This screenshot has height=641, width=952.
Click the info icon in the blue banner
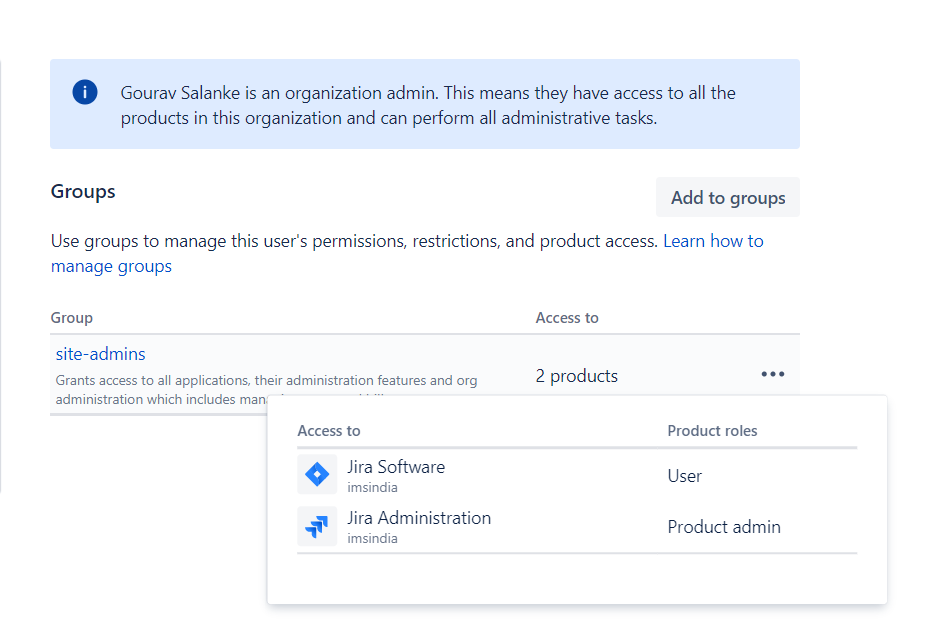click(85, 93)
